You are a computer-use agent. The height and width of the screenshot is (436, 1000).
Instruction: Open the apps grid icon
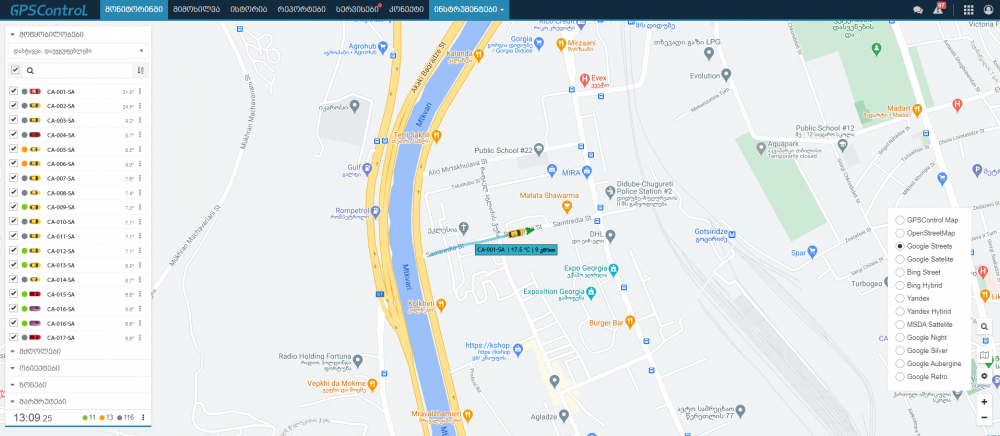[968, 10]
